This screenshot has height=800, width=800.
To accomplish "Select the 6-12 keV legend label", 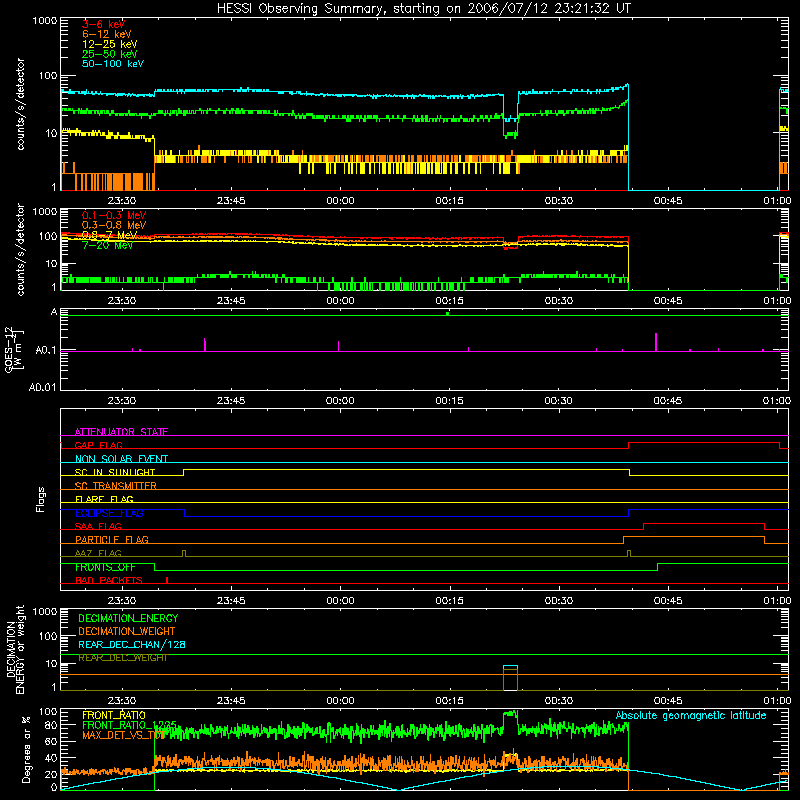I will pyautogui.click(x=107, y=34).
